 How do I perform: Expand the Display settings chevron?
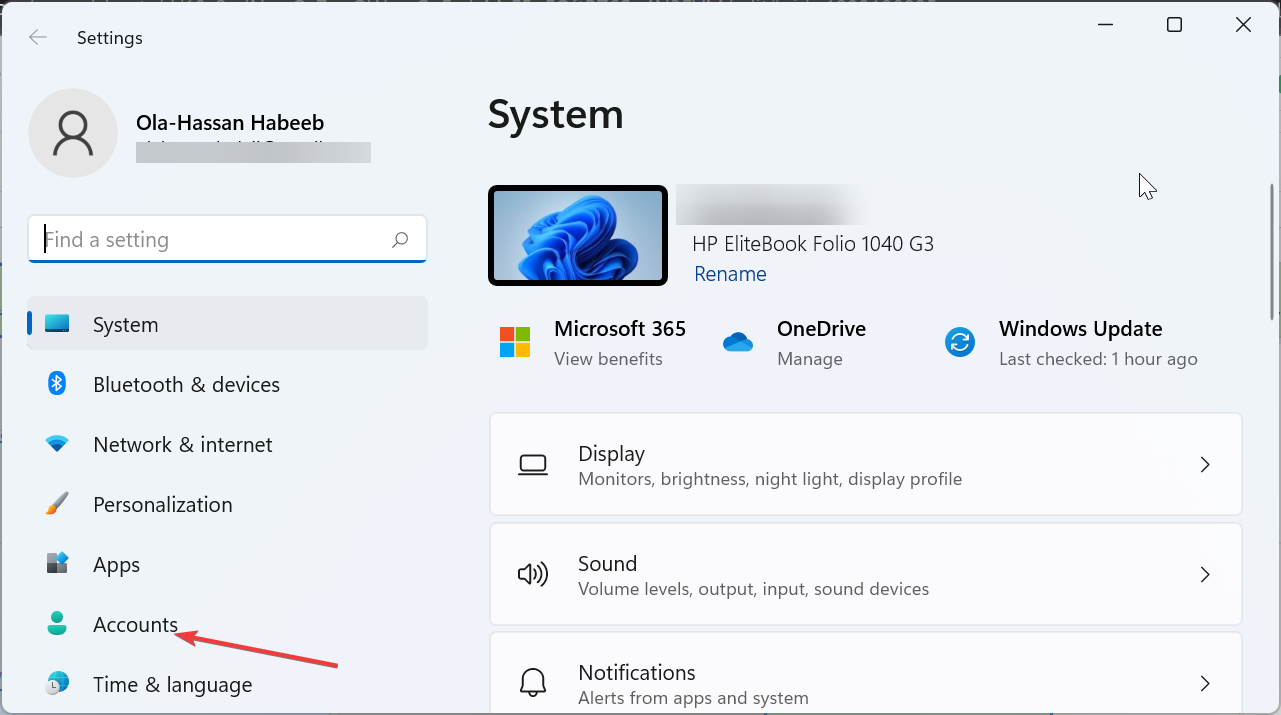pyautogui.click(x=1205, y=464)
